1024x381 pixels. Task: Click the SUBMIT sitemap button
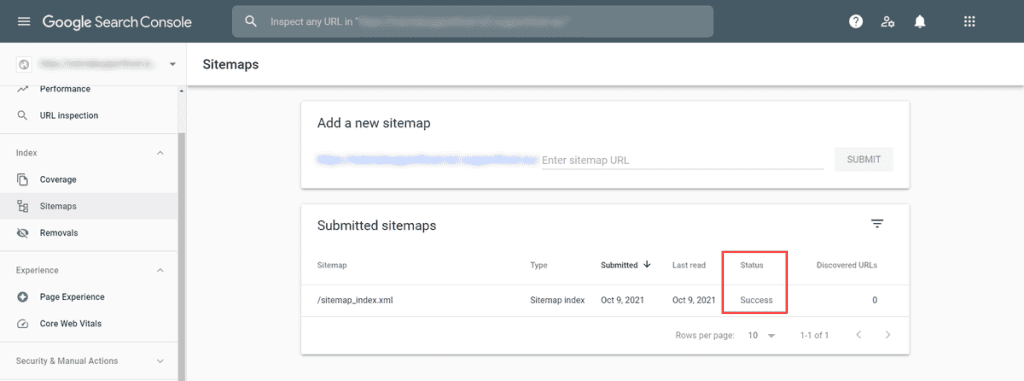(863, 159)
